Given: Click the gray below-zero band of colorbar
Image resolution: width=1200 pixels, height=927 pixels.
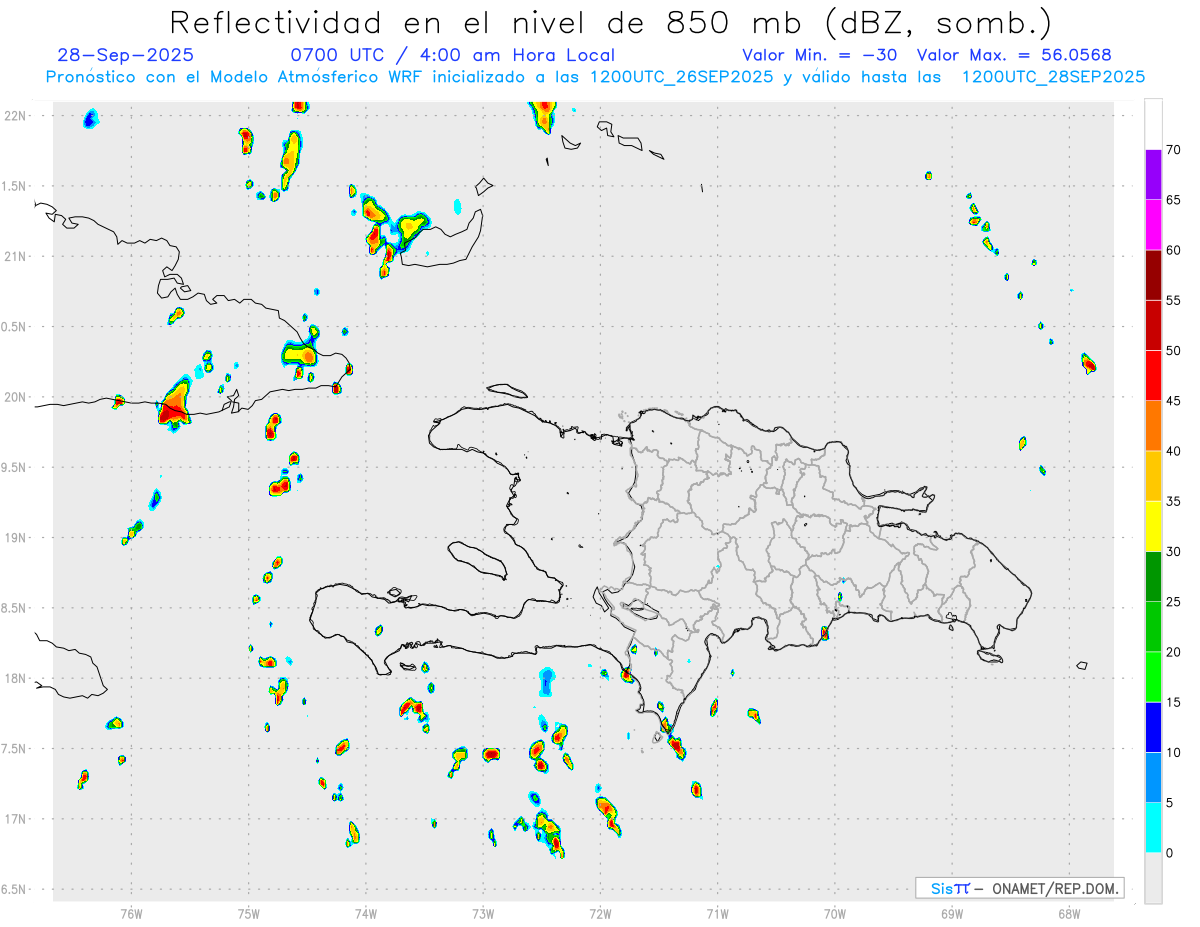Looking at the screenshot, I should click(1153, 878).
